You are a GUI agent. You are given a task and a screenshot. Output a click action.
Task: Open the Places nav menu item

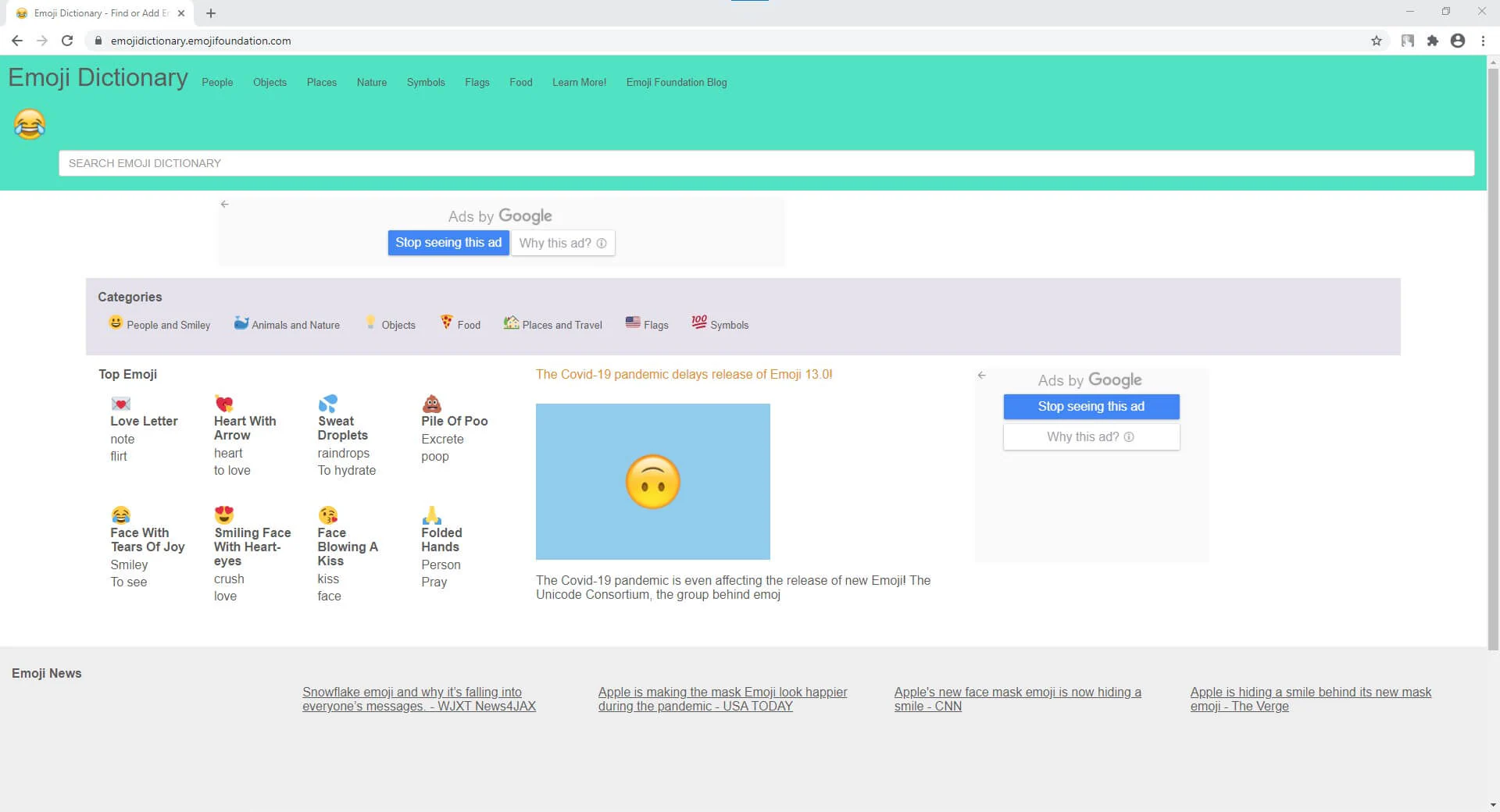322,82
